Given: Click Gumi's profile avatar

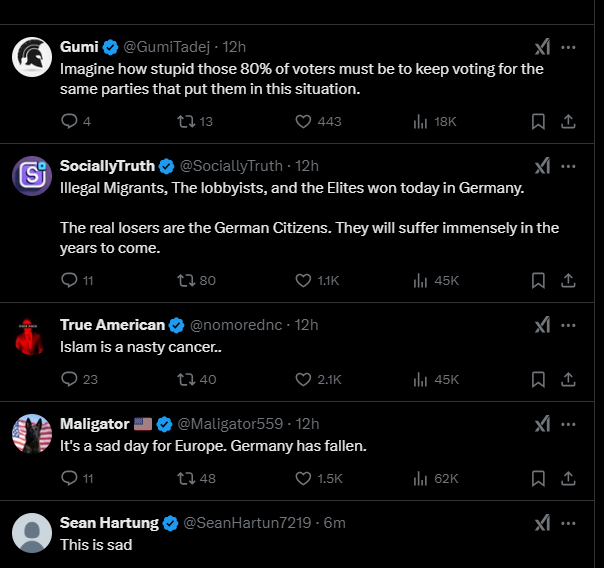Looking at the screenshot, I should [32, 58].
